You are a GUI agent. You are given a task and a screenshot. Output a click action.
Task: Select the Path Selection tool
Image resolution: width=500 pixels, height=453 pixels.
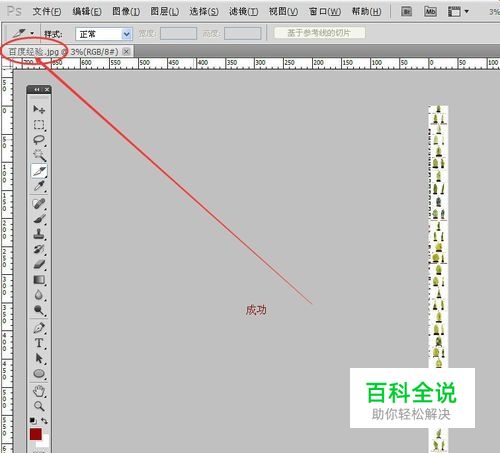(39, 358)
